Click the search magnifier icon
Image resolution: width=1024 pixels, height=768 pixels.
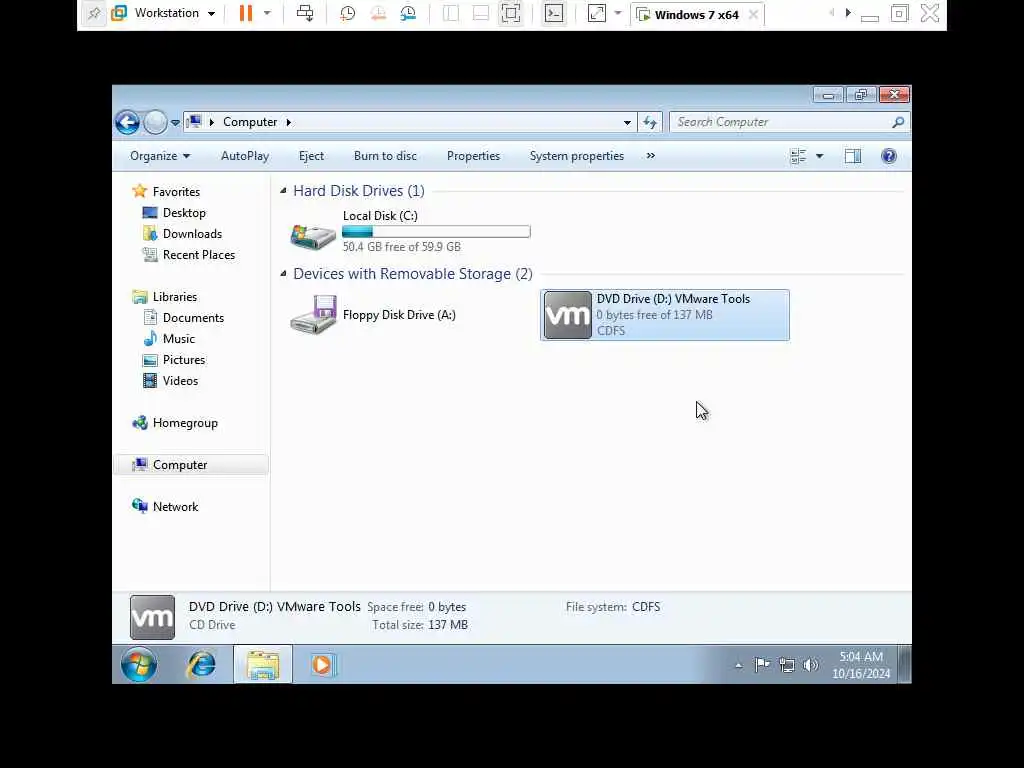click(898, 122)
